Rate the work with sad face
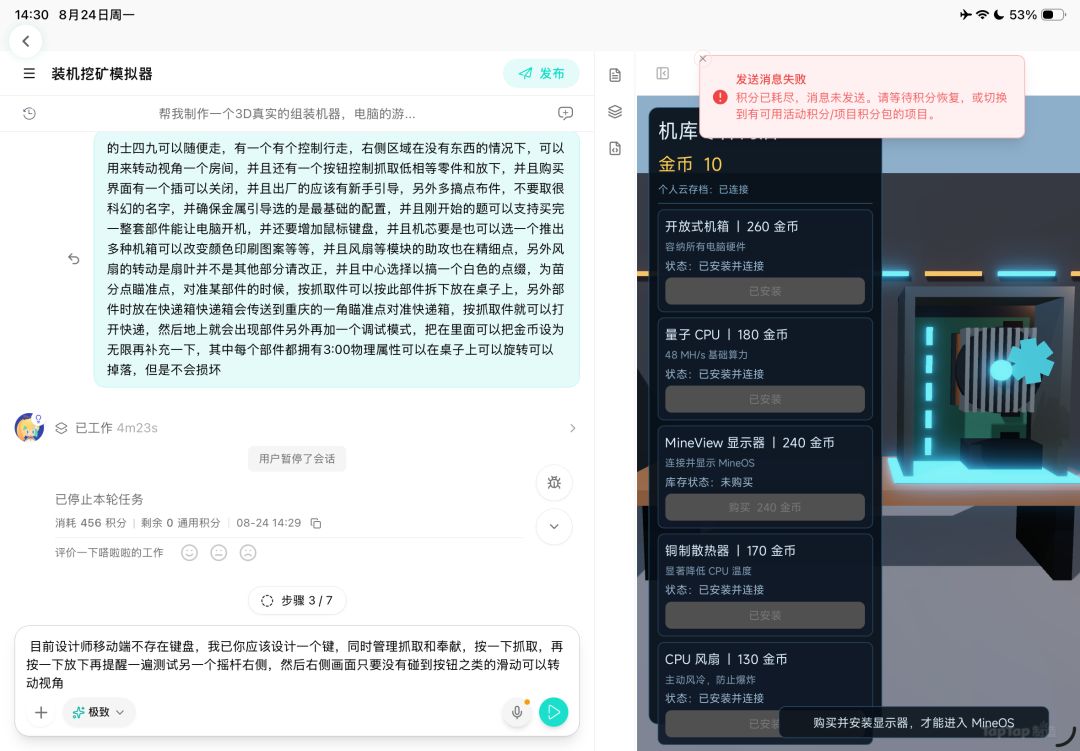Image resolution: width=1080 pixels, height=751 pixels. click(248, 553)
